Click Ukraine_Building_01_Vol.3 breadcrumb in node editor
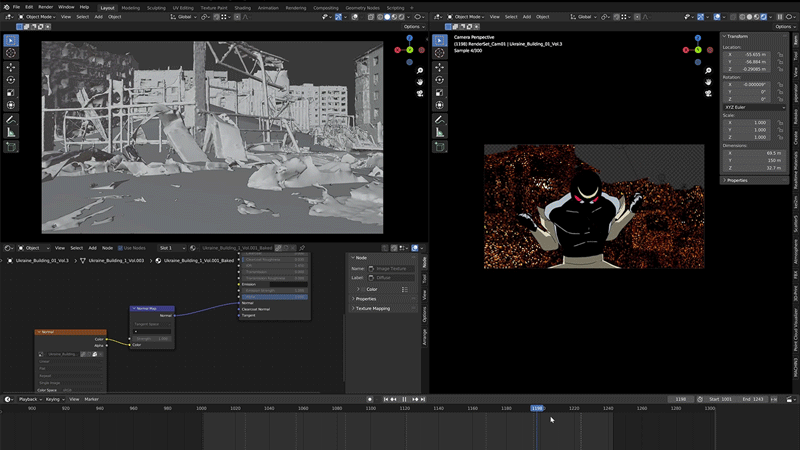Screen dimensions: 800x450 point(42,261)
